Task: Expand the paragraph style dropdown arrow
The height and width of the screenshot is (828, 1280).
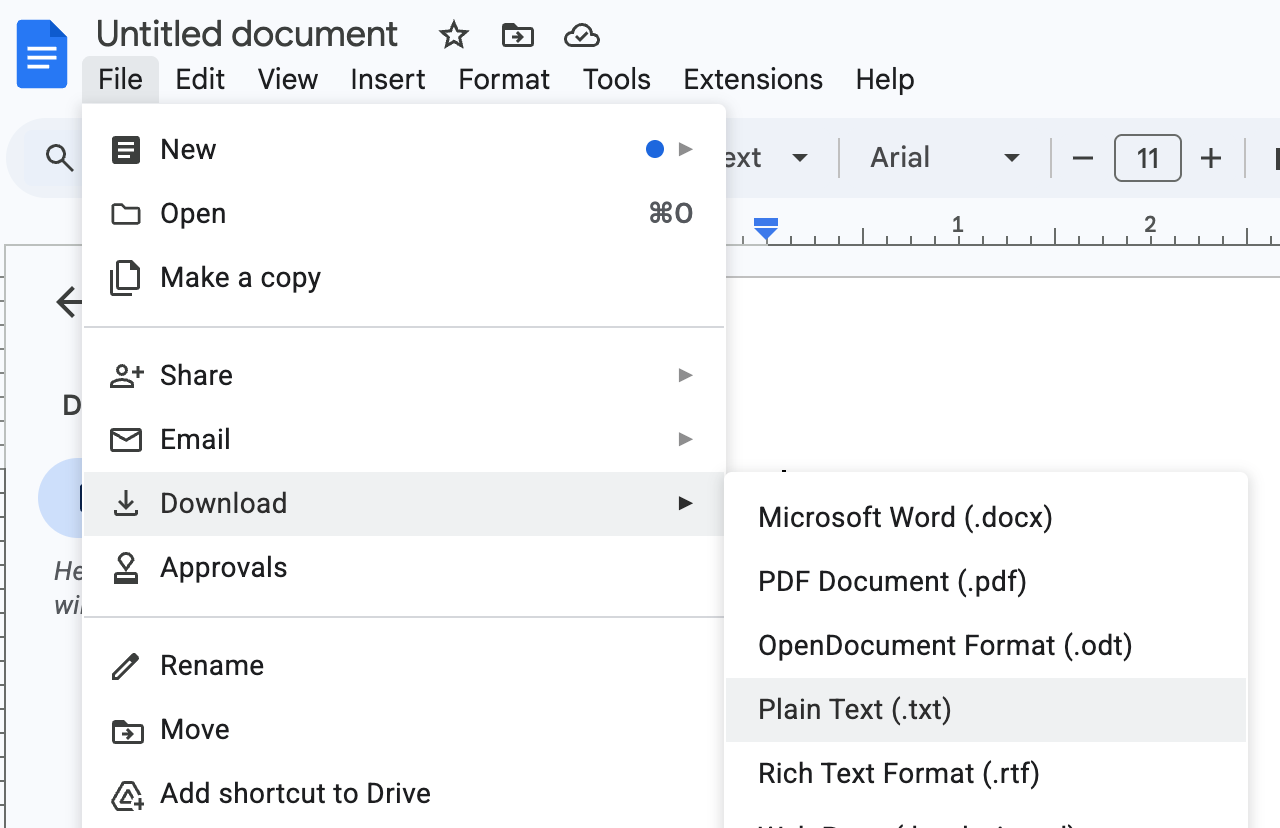Action: click(799, 158)
